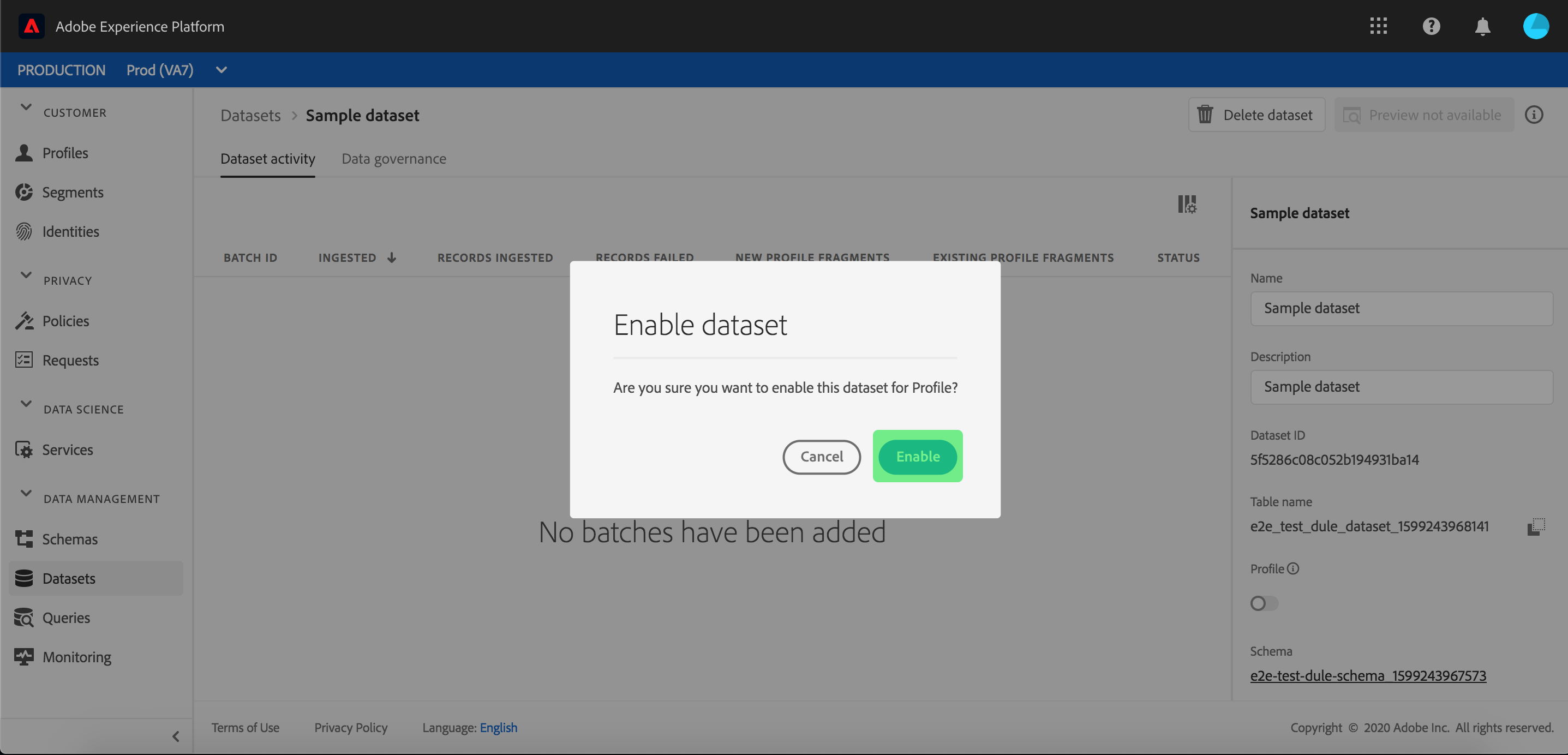The width and height of the screenshot is (1568, 755).
Task: Copy the table name with copy icon
Action: pyautogui.click(x=1536, y=526)
